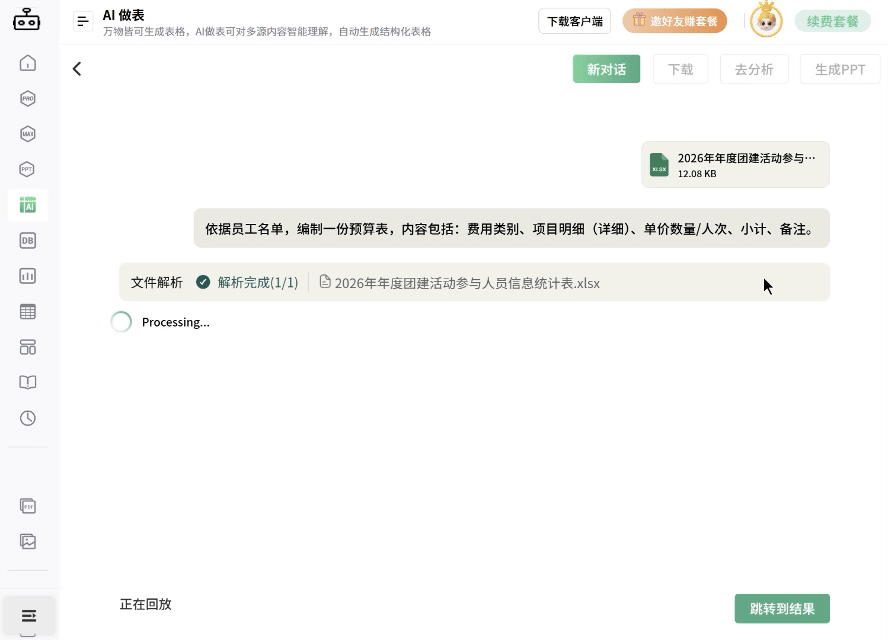The image size is (888, 640).
Task: Click the 续费套餐 link
Action: click(x=832, y=20)
